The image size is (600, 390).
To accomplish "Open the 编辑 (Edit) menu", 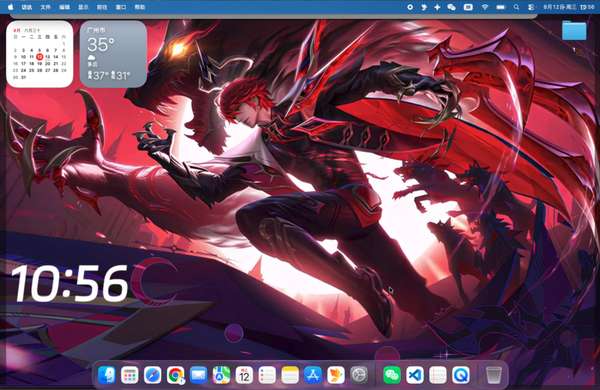I will (x=64, y=7).
